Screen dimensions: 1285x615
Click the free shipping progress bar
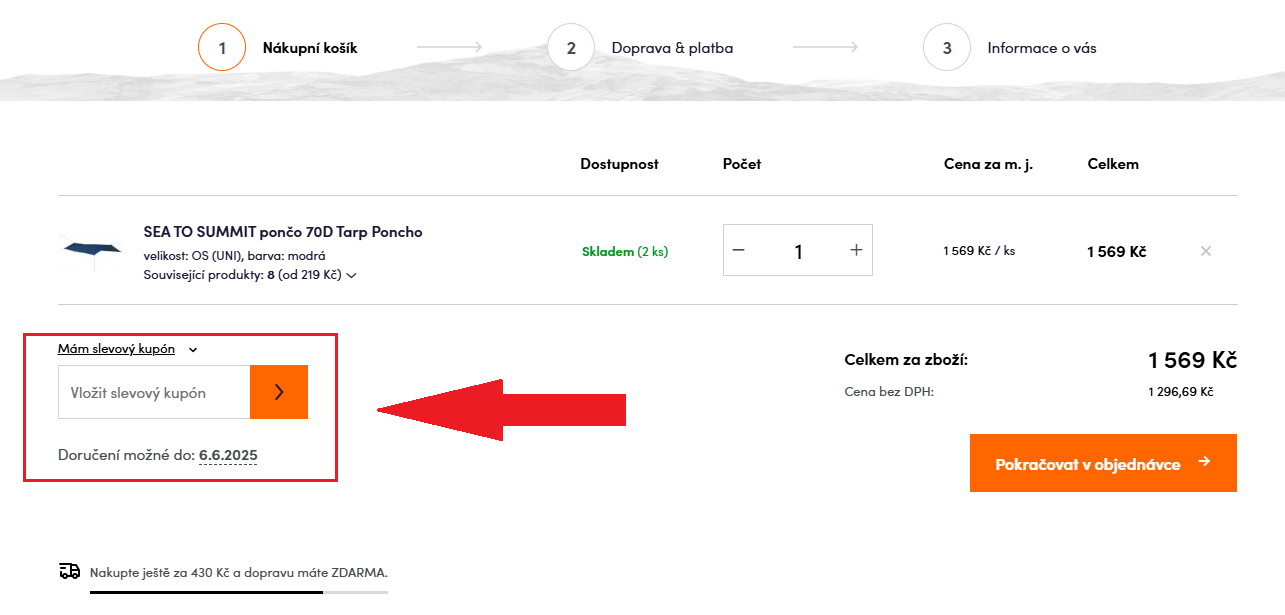[239, 592]
